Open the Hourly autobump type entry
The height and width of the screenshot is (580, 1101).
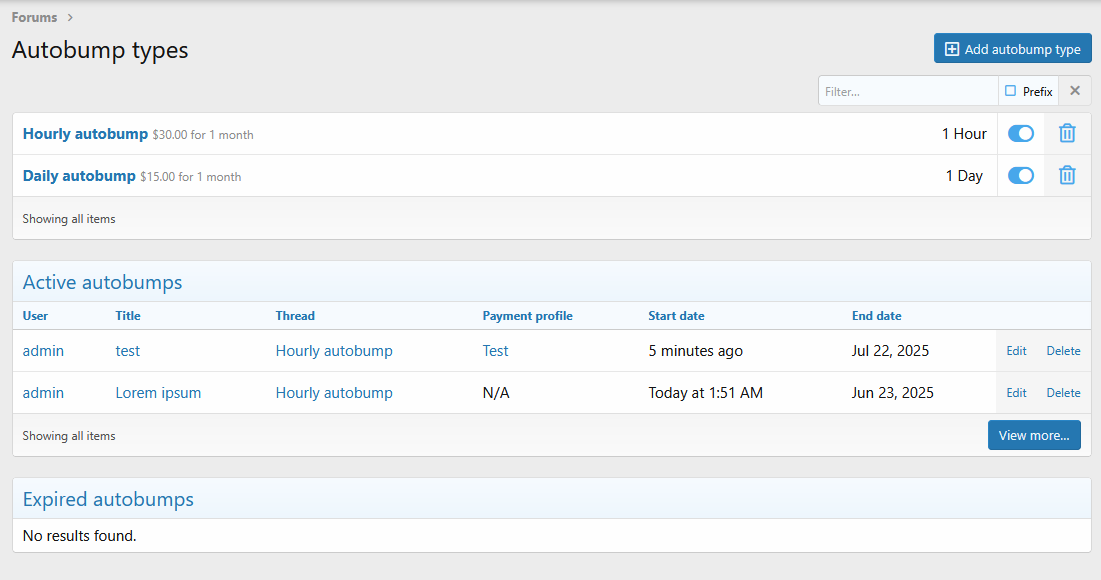[x=85, y=133]
